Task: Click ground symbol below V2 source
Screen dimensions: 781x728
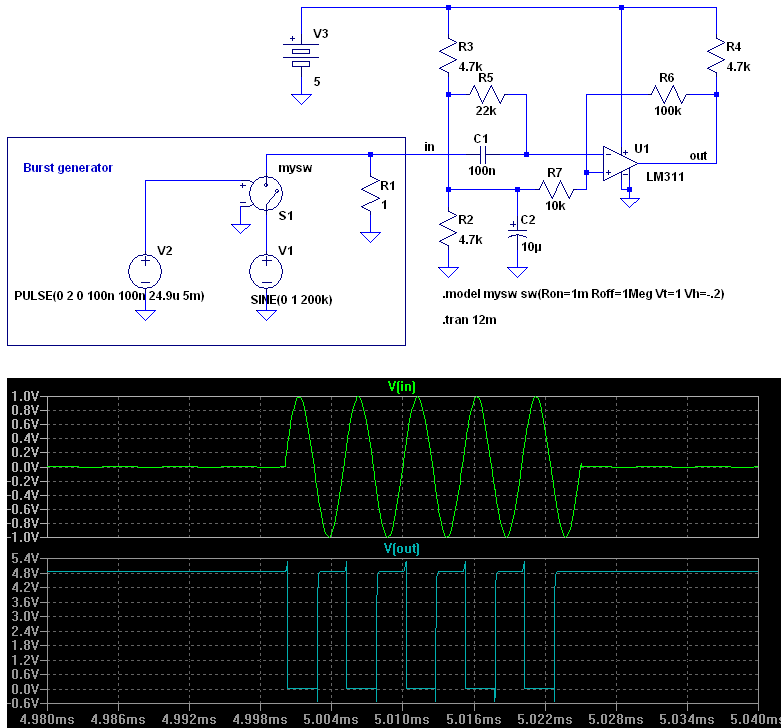Action: [145, 315]
